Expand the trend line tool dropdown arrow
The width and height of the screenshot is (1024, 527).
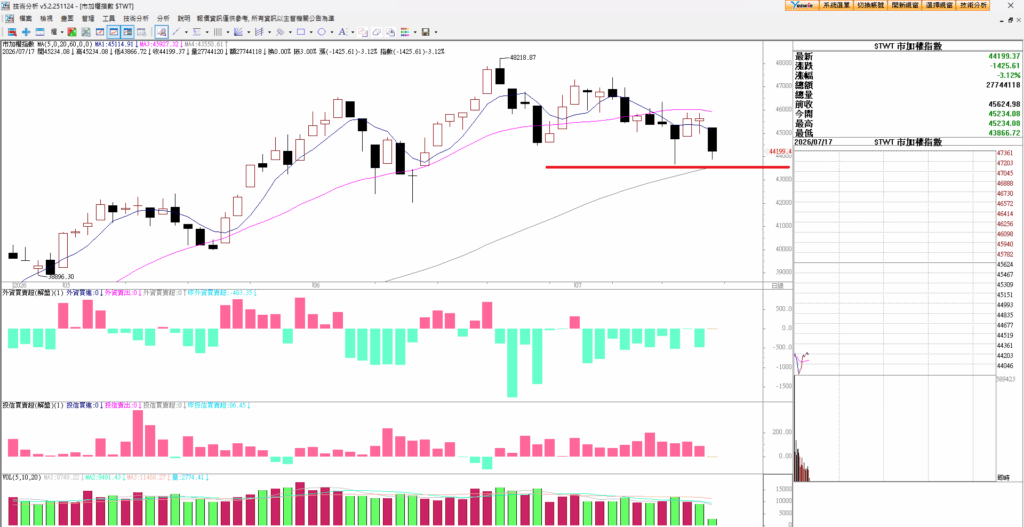tap(186, 32)
